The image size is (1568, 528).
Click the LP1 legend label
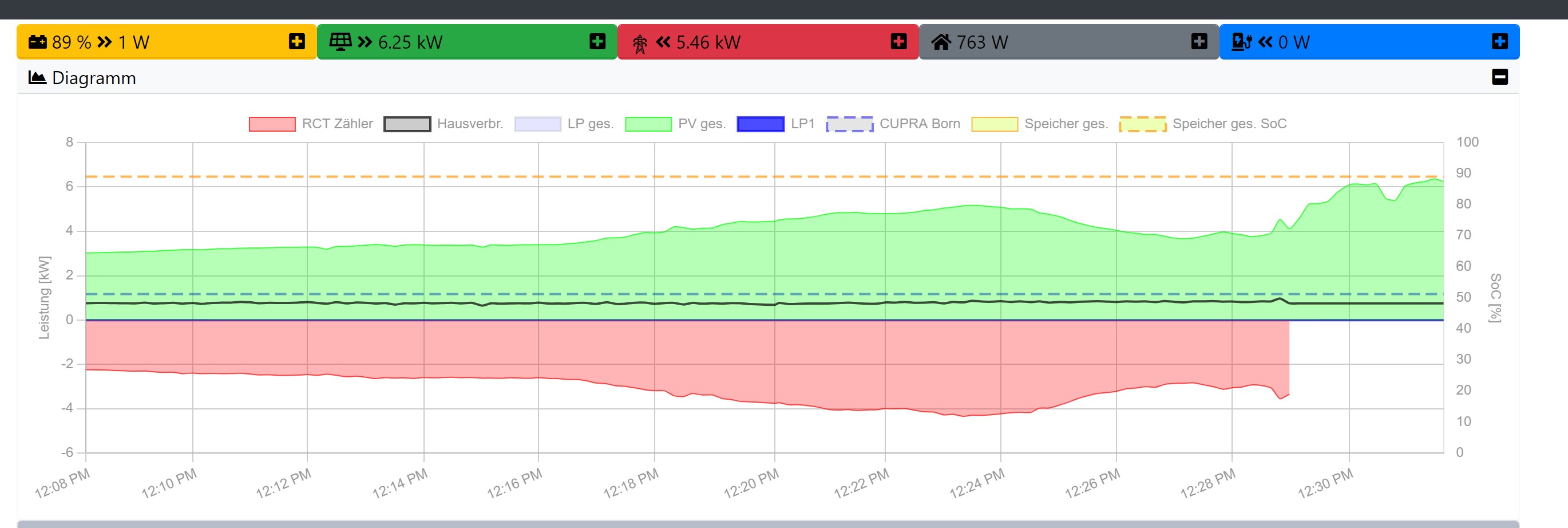pyautogui.click(x=803, y=124)
